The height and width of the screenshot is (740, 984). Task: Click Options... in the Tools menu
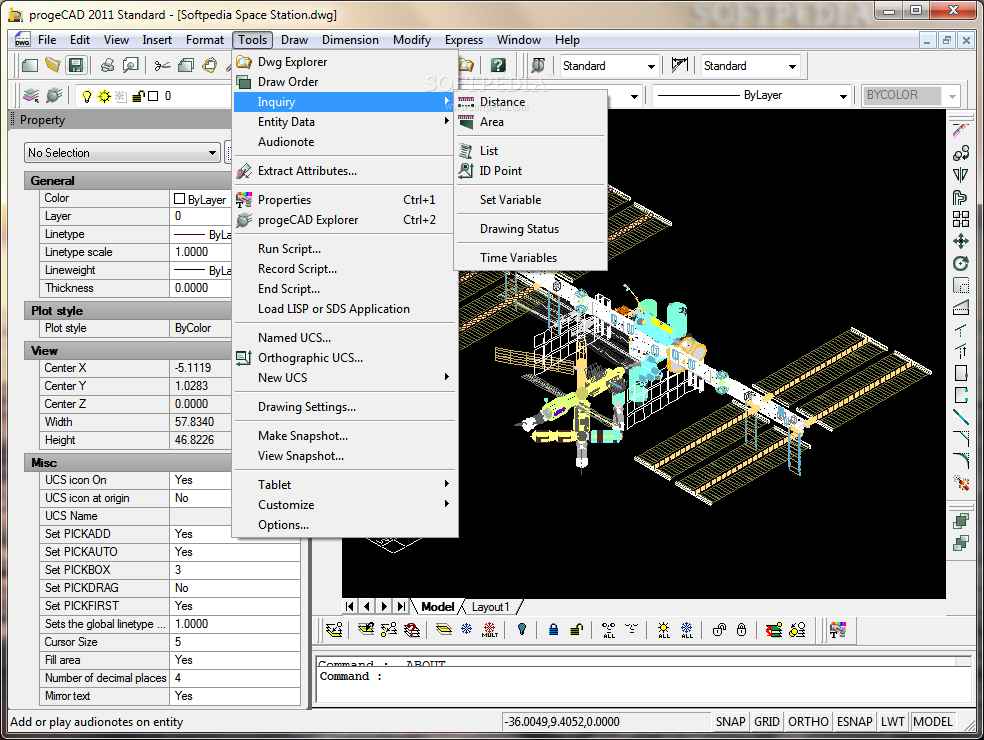pyautogui.click(x=283, y=525)
